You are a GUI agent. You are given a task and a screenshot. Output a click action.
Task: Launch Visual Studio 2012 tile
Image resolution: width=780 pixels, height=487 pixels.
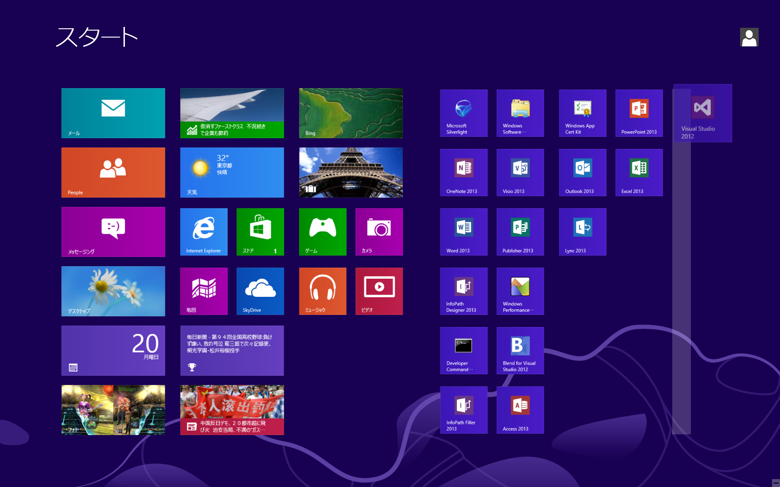coord(702,113)
